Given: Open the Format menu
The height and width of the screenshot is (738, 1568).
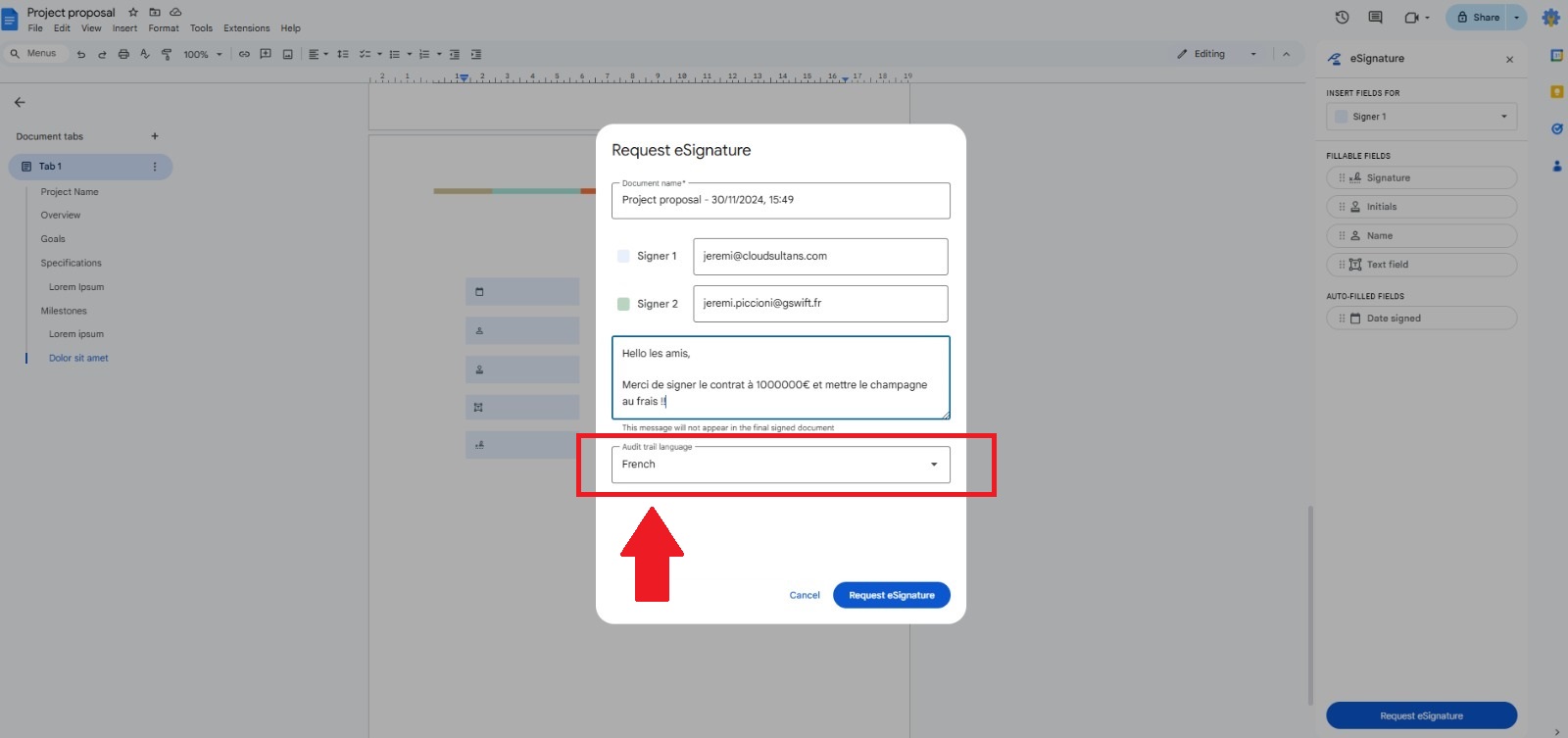Looking at the screenshot, I should click(164, 28).
